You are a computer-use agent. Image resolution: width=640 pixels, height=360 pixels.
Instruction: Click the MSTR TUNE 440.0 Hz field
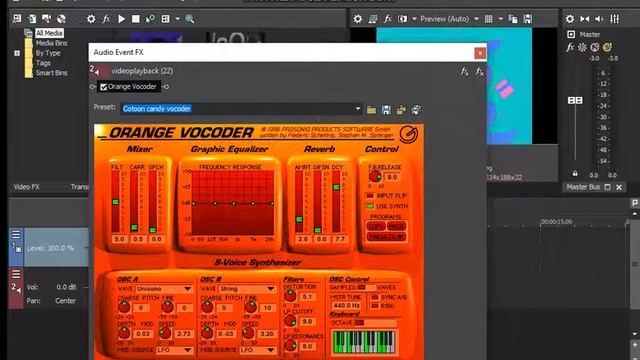click(347, 305)
